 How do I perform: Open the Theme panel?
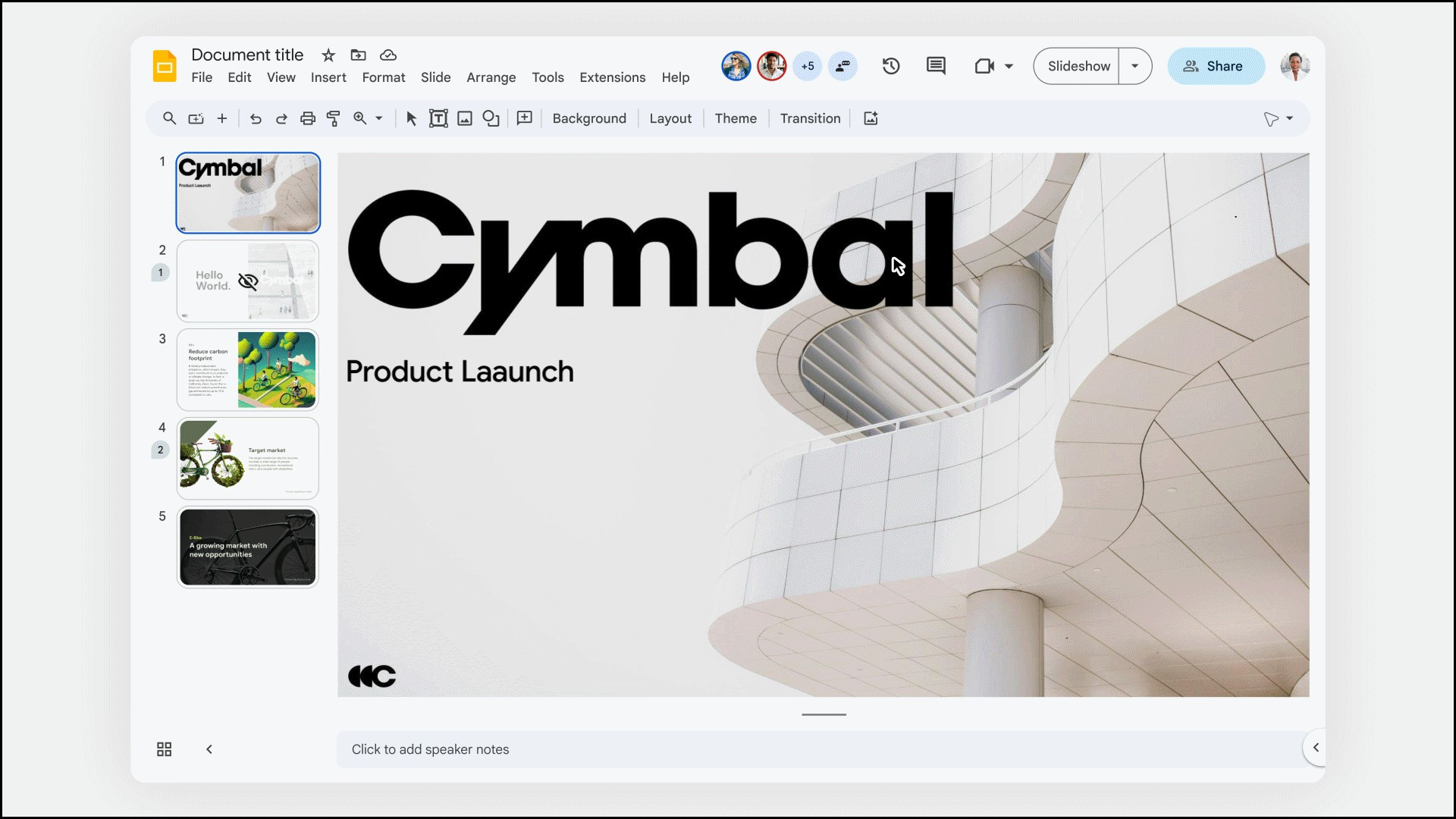[x=736, y=118]
